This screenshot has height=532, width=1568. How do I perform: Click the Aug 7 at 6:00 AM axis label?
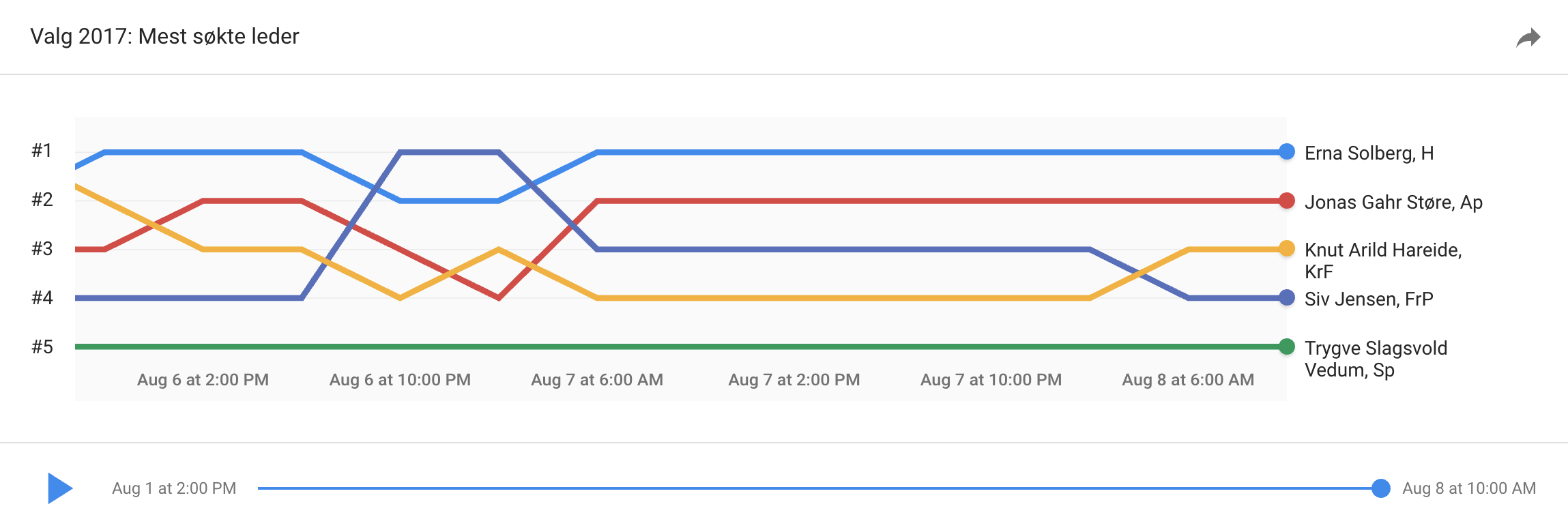pyautogui.click(x=597, y=380)
